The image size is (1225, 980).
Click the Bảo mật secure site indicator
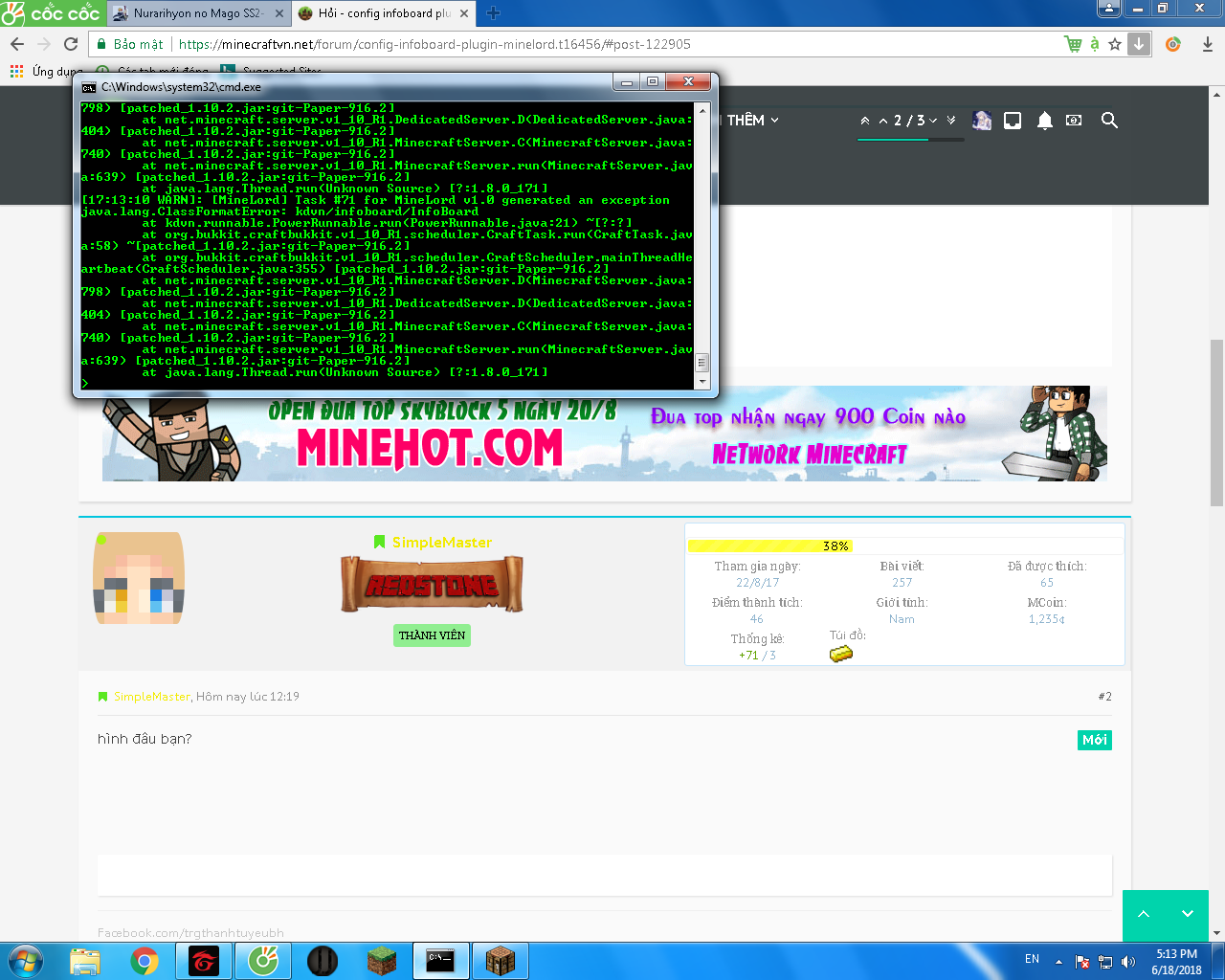pyautogui.click(x=130, y=44)
